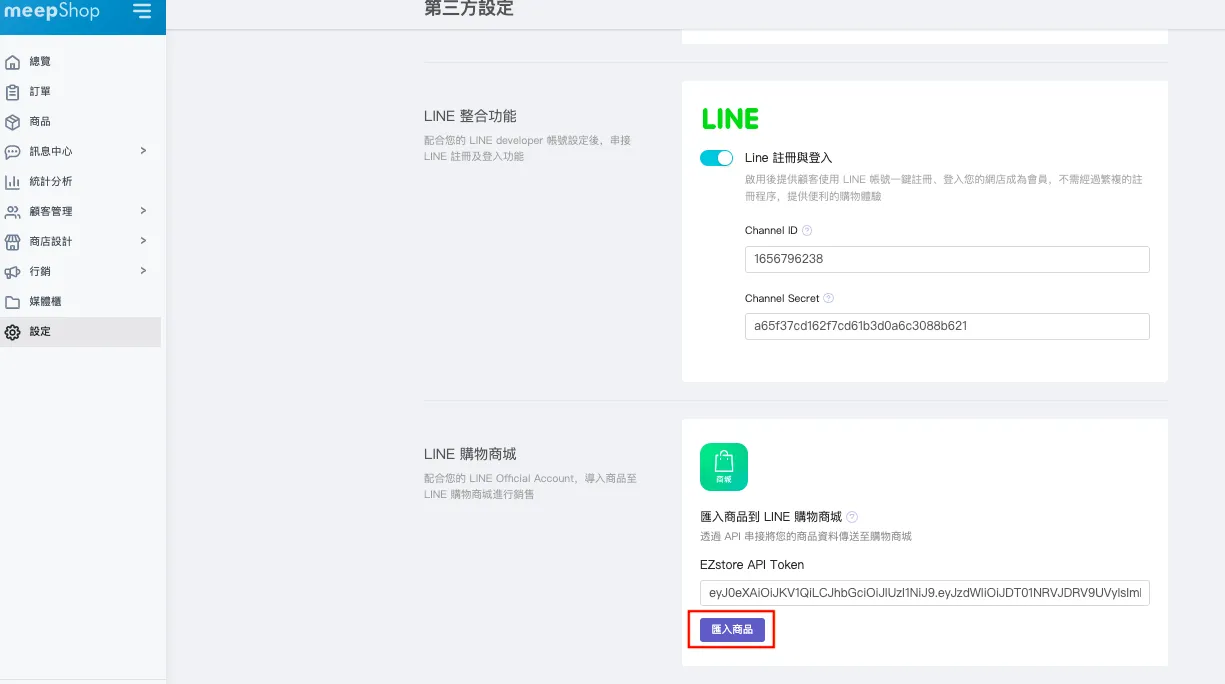Disable the Line 註冊與登入 switch
The height and width of the screenshot is (684, 1225).
pyautogui.click(x=717, y=158)
